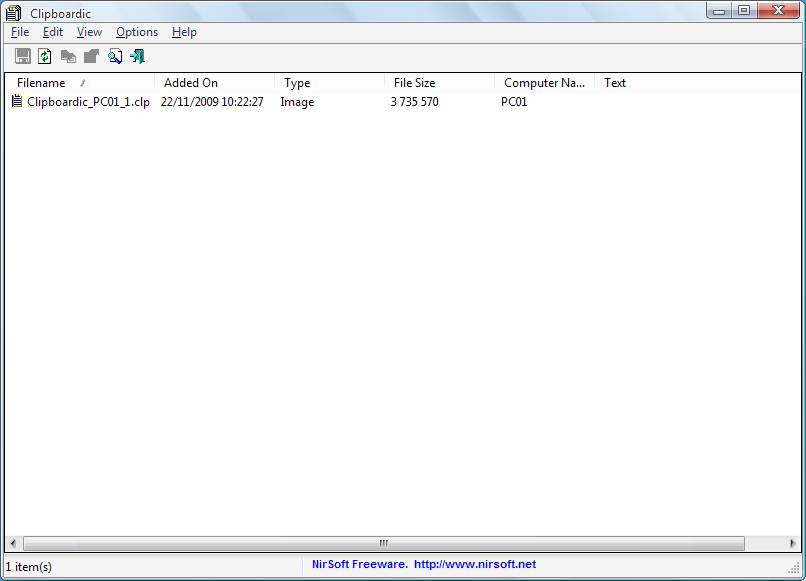Open the Options menu
The image size is (806, 581).
tap(137, 32)
